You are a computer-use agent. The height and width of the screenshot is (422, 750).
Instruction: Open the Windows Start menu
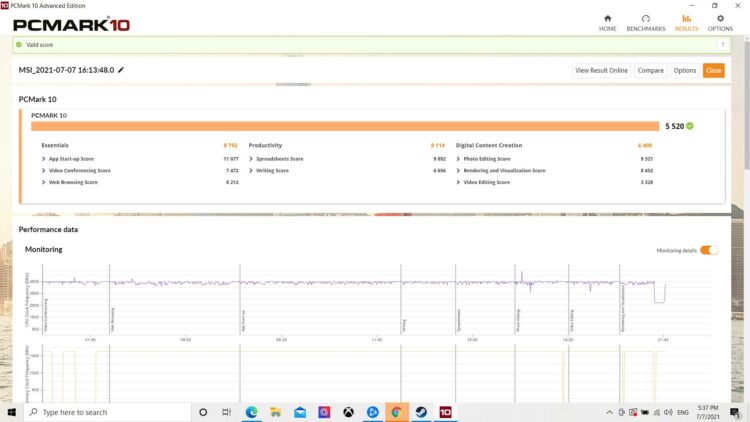[x=11, y=412]
